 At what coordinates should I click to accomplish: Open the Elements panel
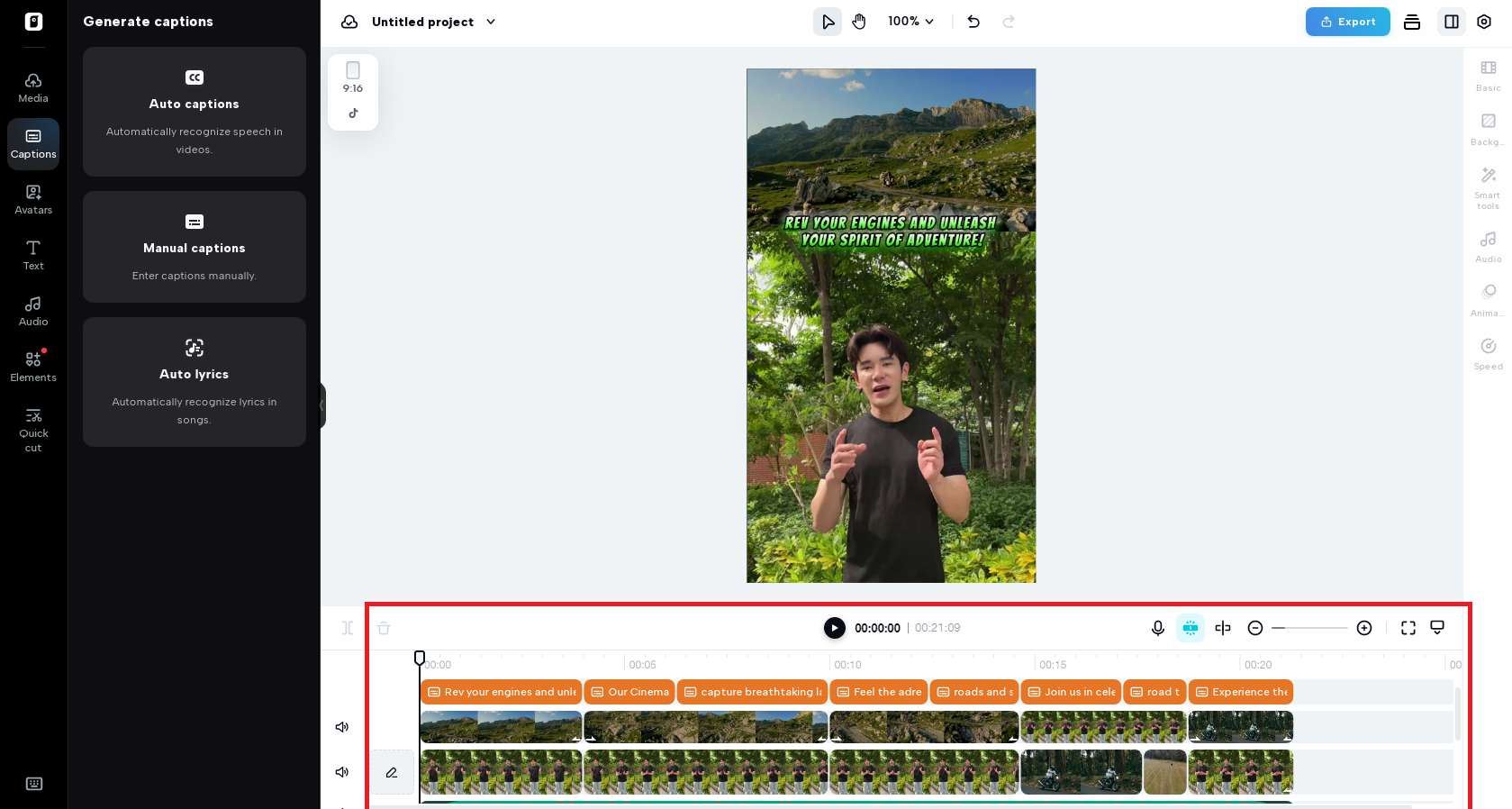click(33, 367)
